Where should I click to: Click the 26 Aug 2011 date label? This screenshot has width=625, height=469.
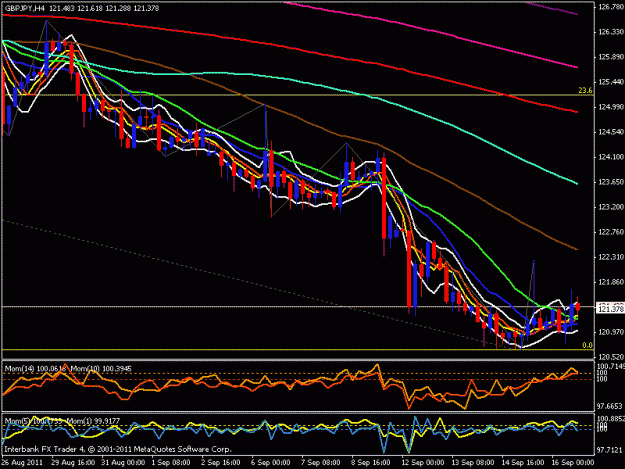pyautogui.click(x=22, y=462)
